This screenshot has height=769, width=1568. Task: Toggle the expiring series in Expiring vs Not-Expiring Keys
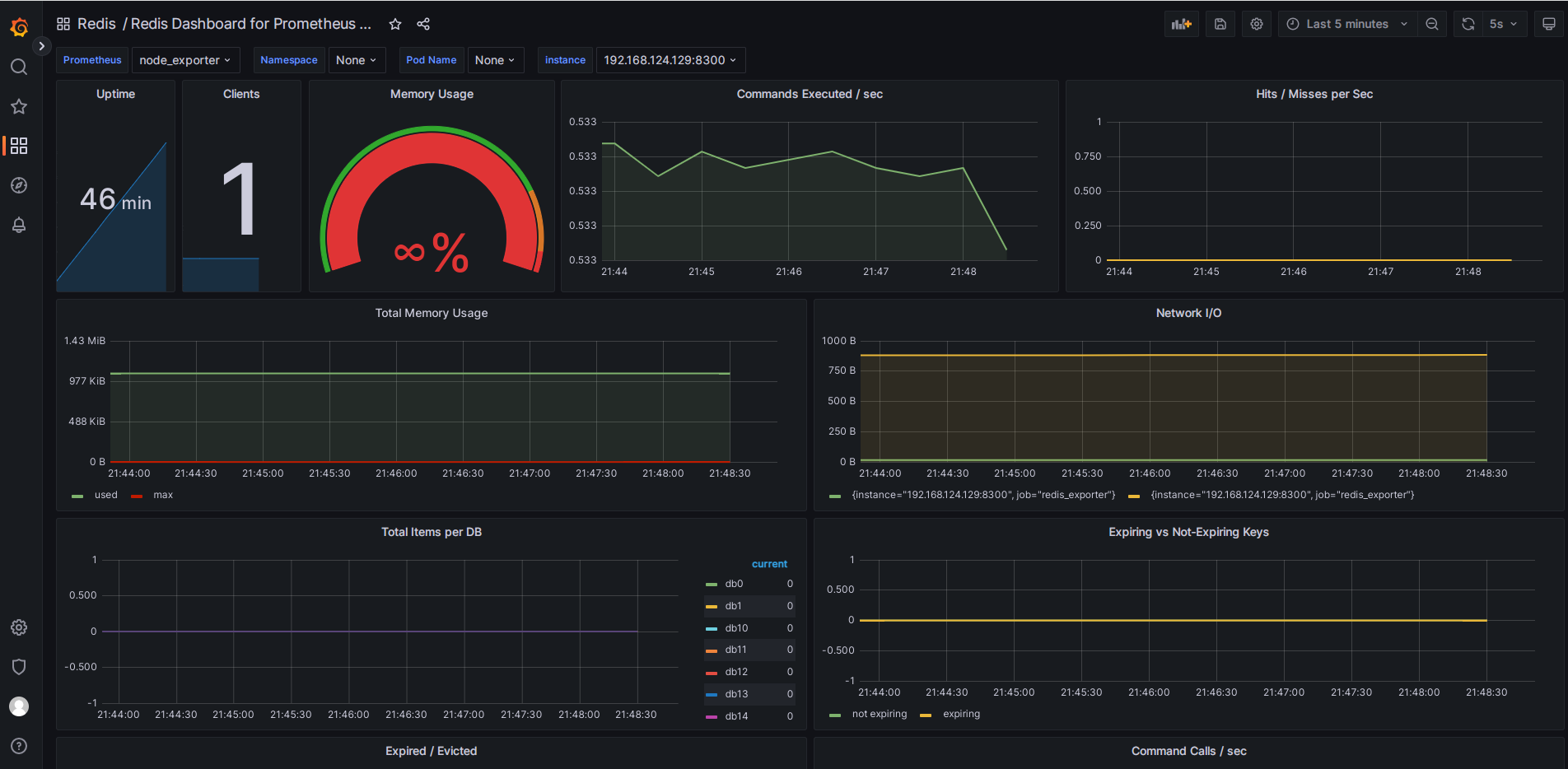coord(961,714)
